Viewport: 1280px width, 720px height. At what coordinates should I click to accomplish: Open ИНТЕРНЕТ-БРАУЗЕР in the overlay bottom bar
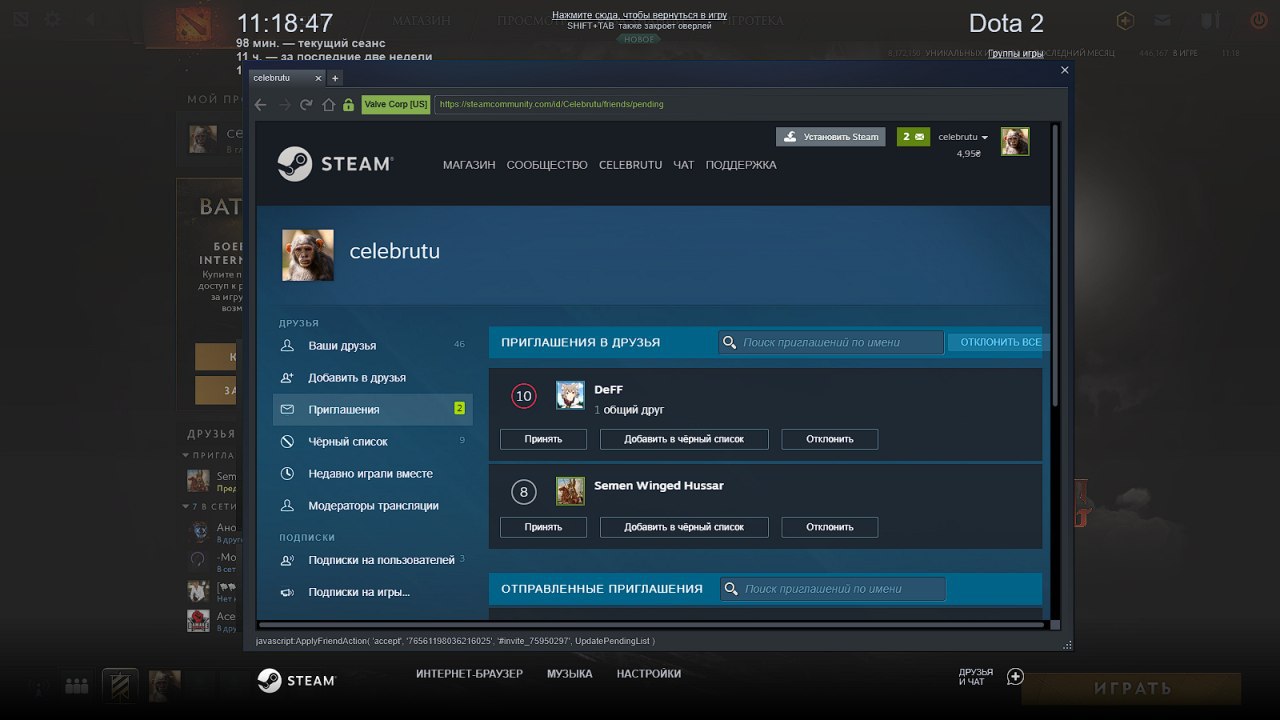click(469, 674)
